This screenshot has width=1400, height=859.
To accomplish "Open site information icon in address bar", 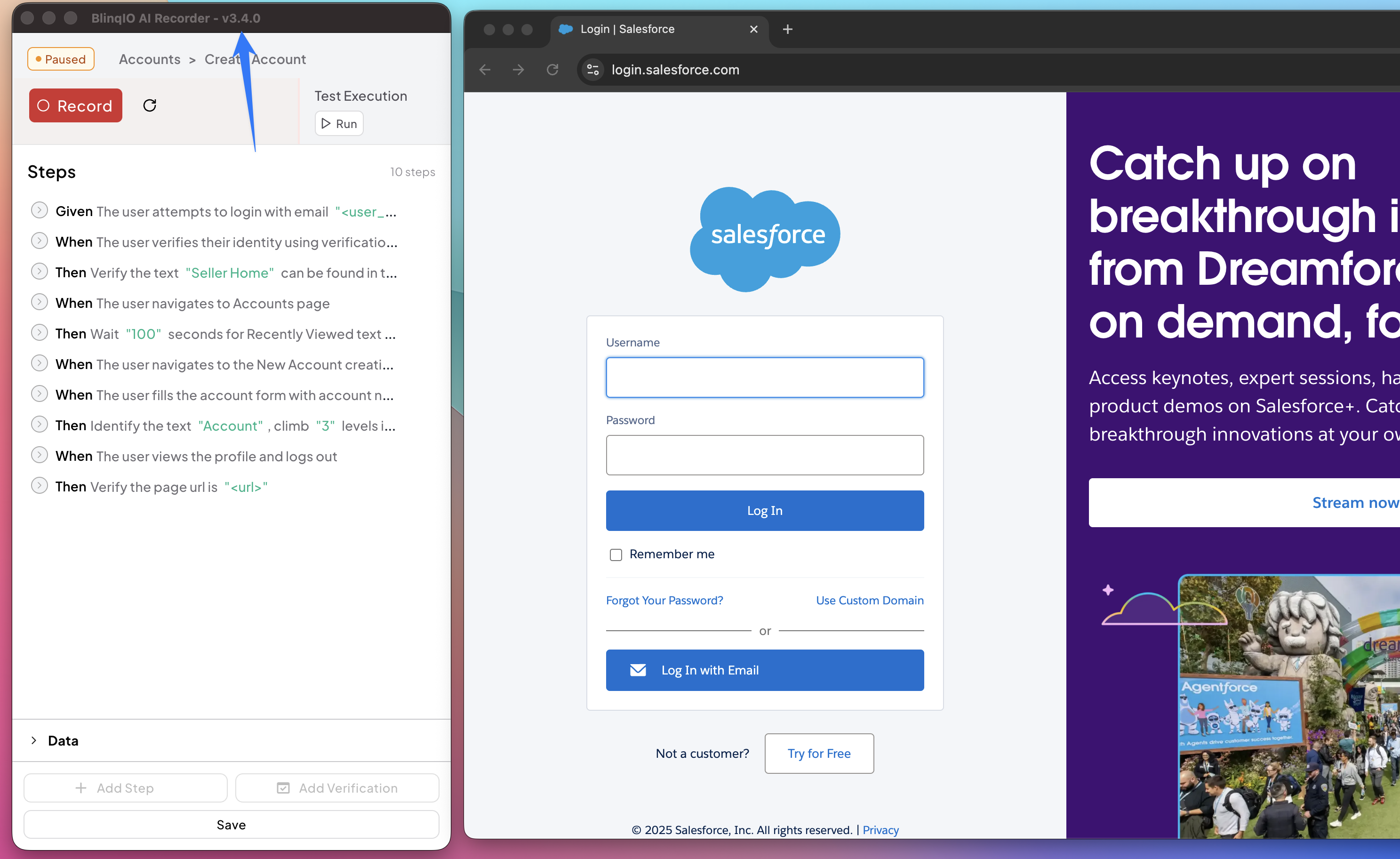I will point(592,69).
